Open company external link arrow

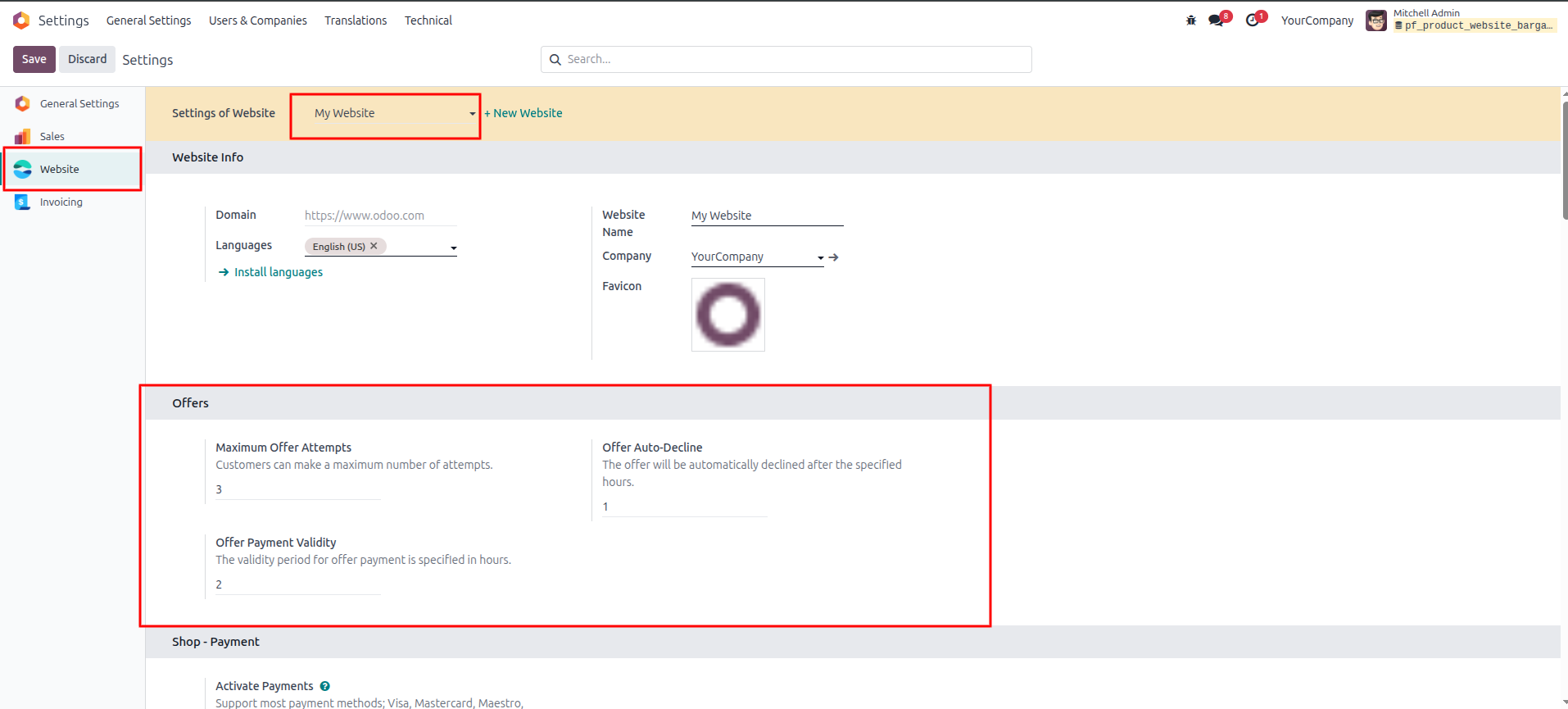coord(834,257)
